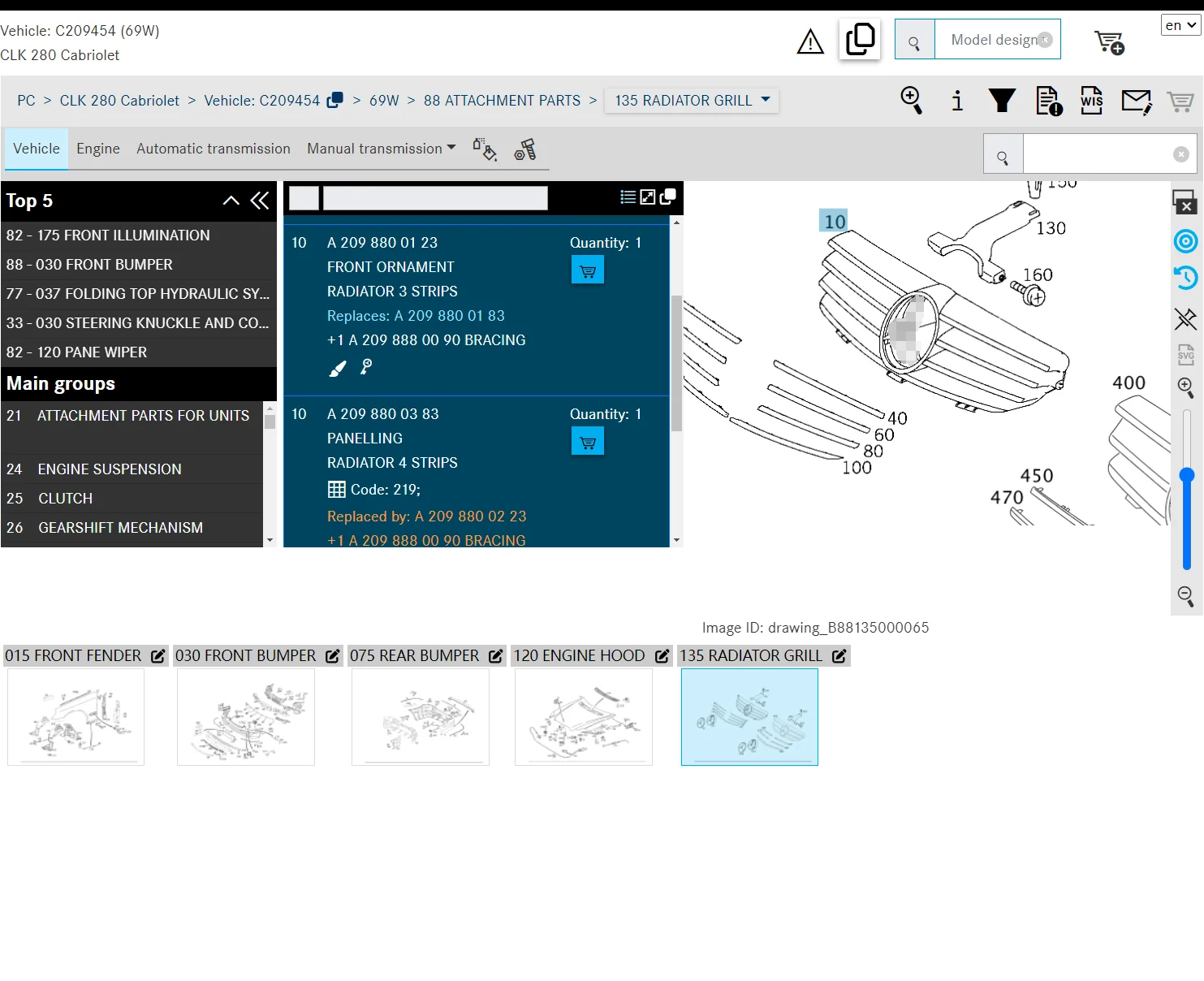The image size is (1204, 981).
Task: Click the Replaces: A 209 880 01 83 link
Action: pyautogui.click(x=416, y=316)
